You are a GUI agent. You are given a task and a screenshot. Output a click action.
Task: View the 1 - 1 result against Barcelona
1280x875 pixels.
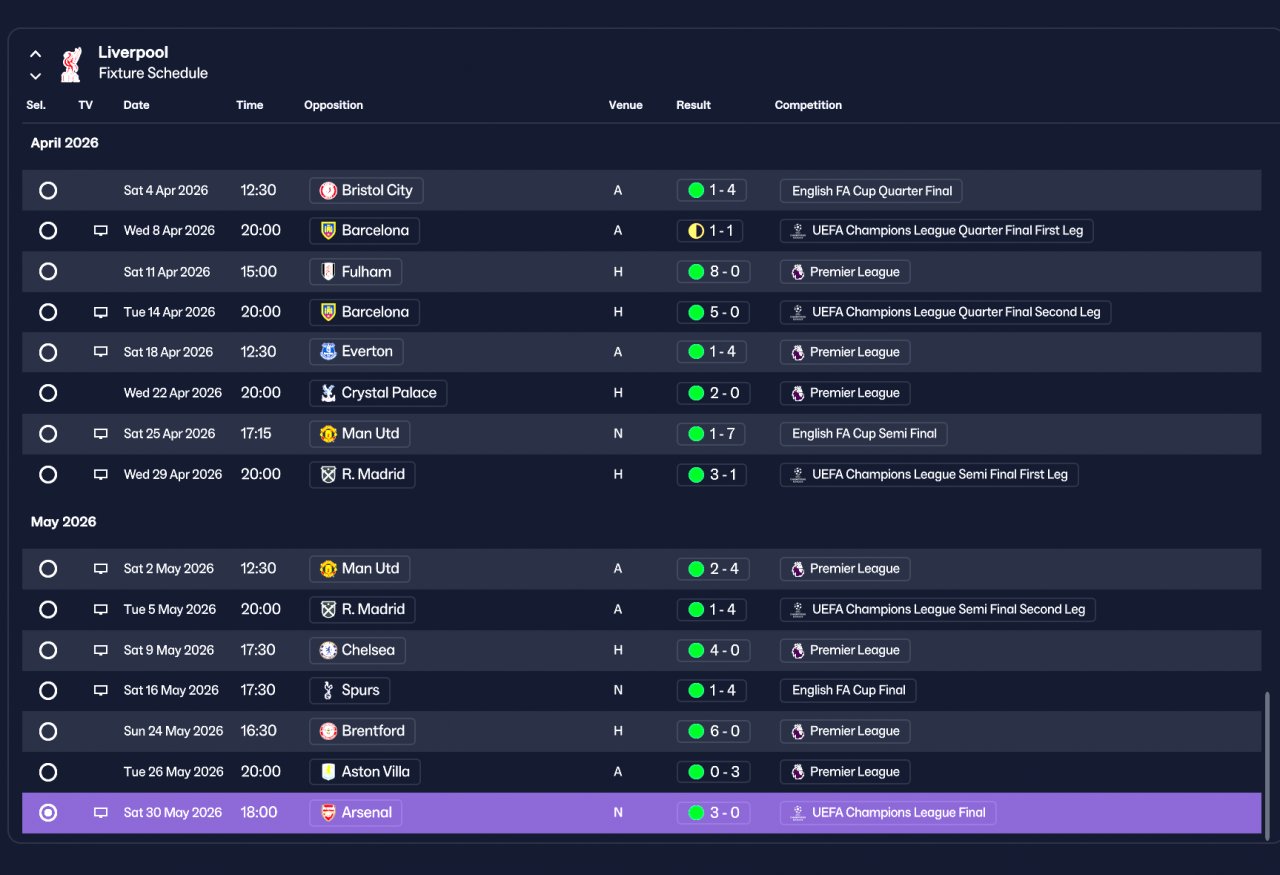point(712,231)
